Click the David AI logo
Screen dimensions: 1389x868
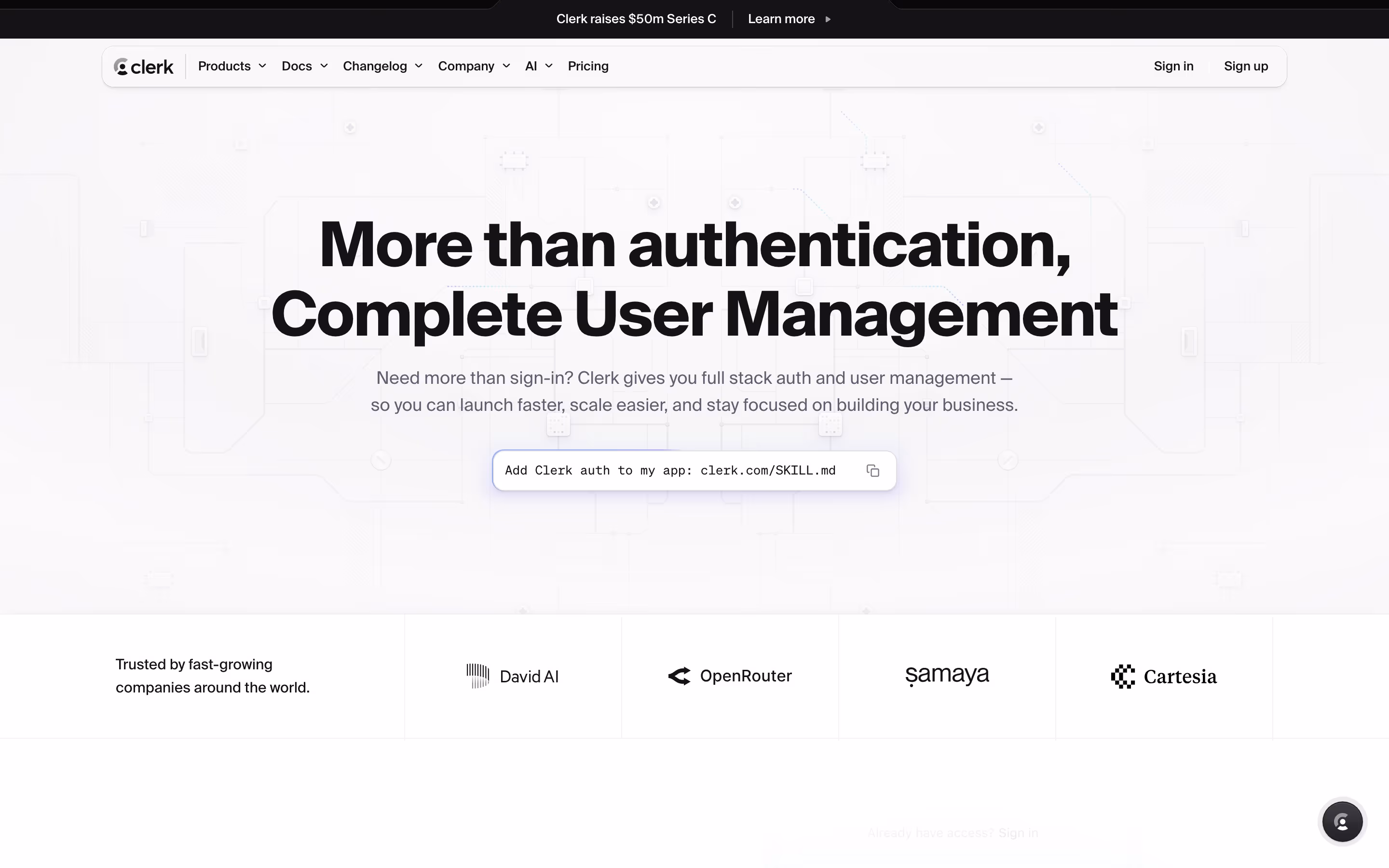(512, 676)
